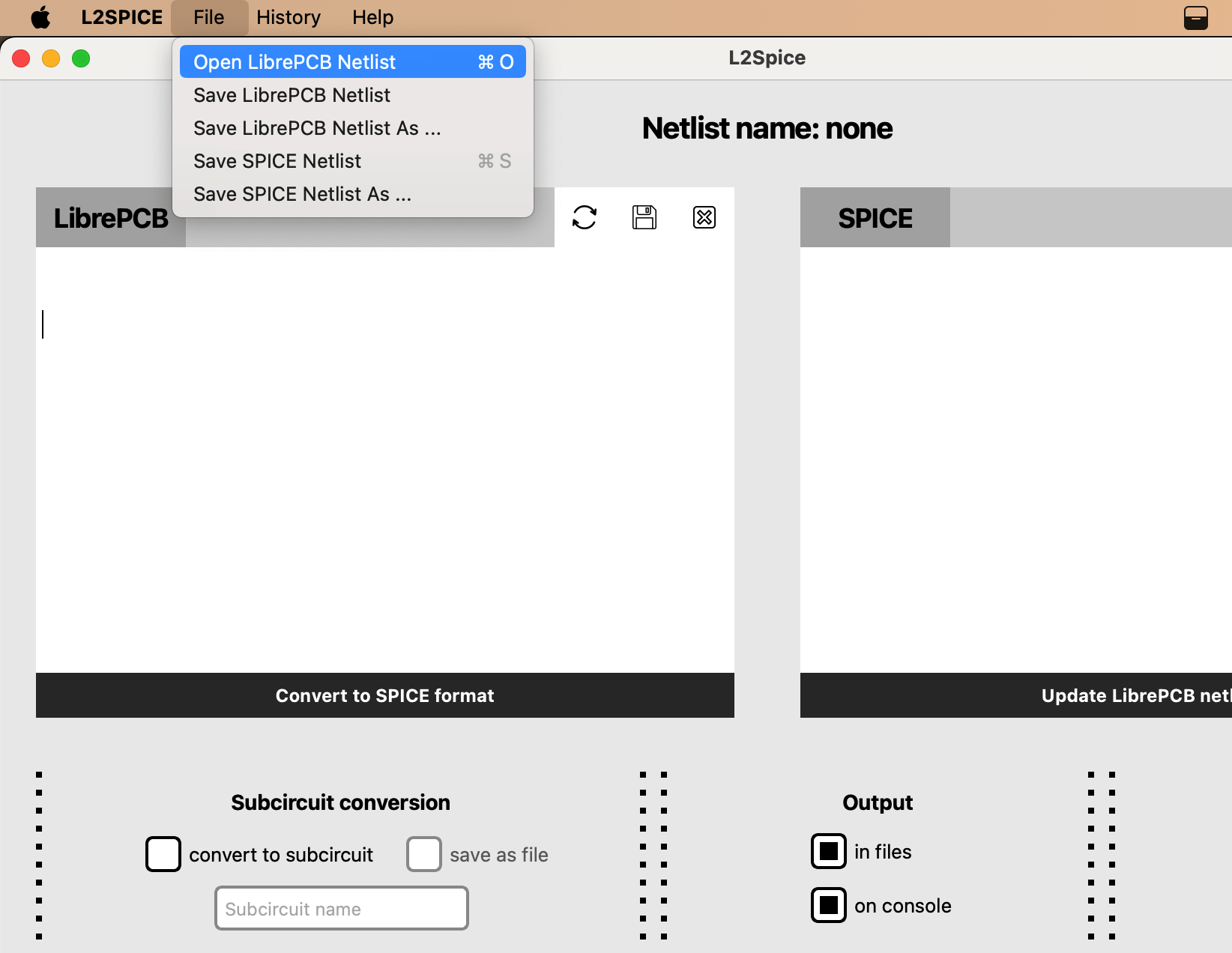Image resolution: width=1232 pixels, height=953 pixels.
Task: Disable the on console output checkbox
Action: pyautogui.click(x=829, y=905)
